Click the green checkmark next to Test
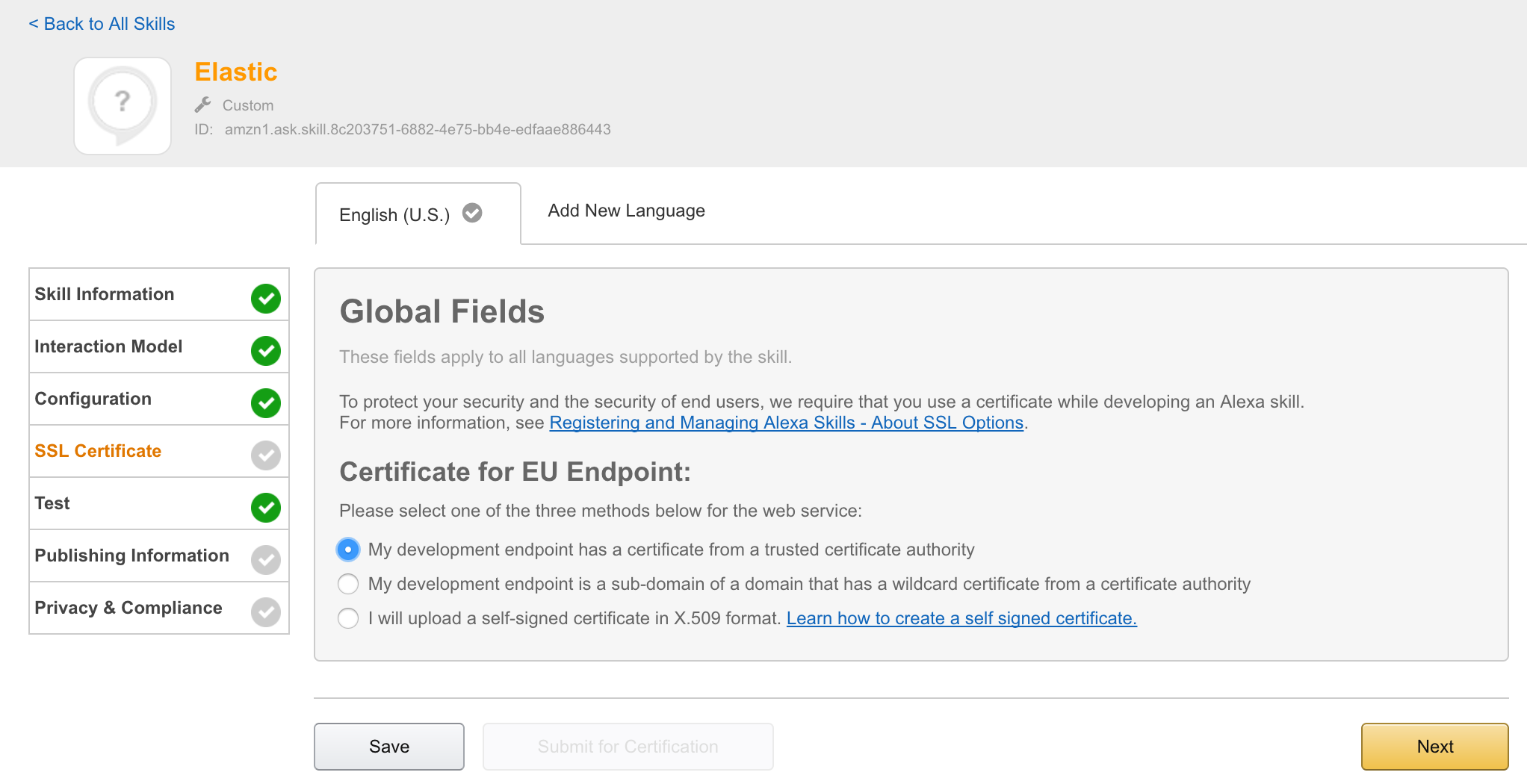1527x784 pixels. pyautogui.click(x=265, y=507)
